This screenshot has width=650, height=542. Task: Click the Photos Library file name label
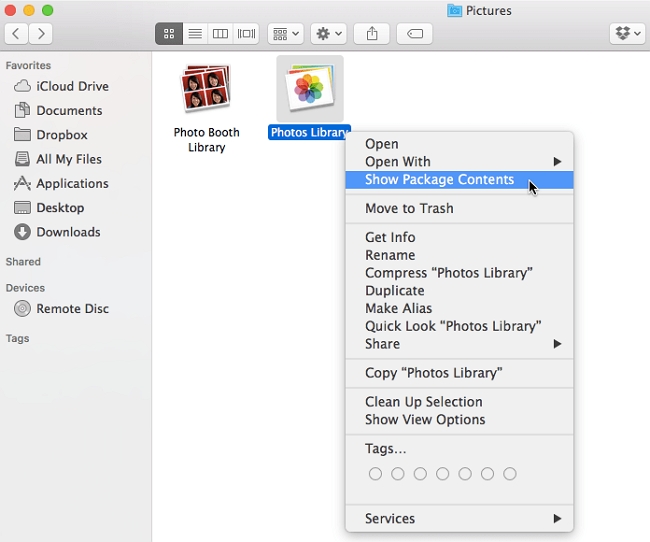[309, 132]
